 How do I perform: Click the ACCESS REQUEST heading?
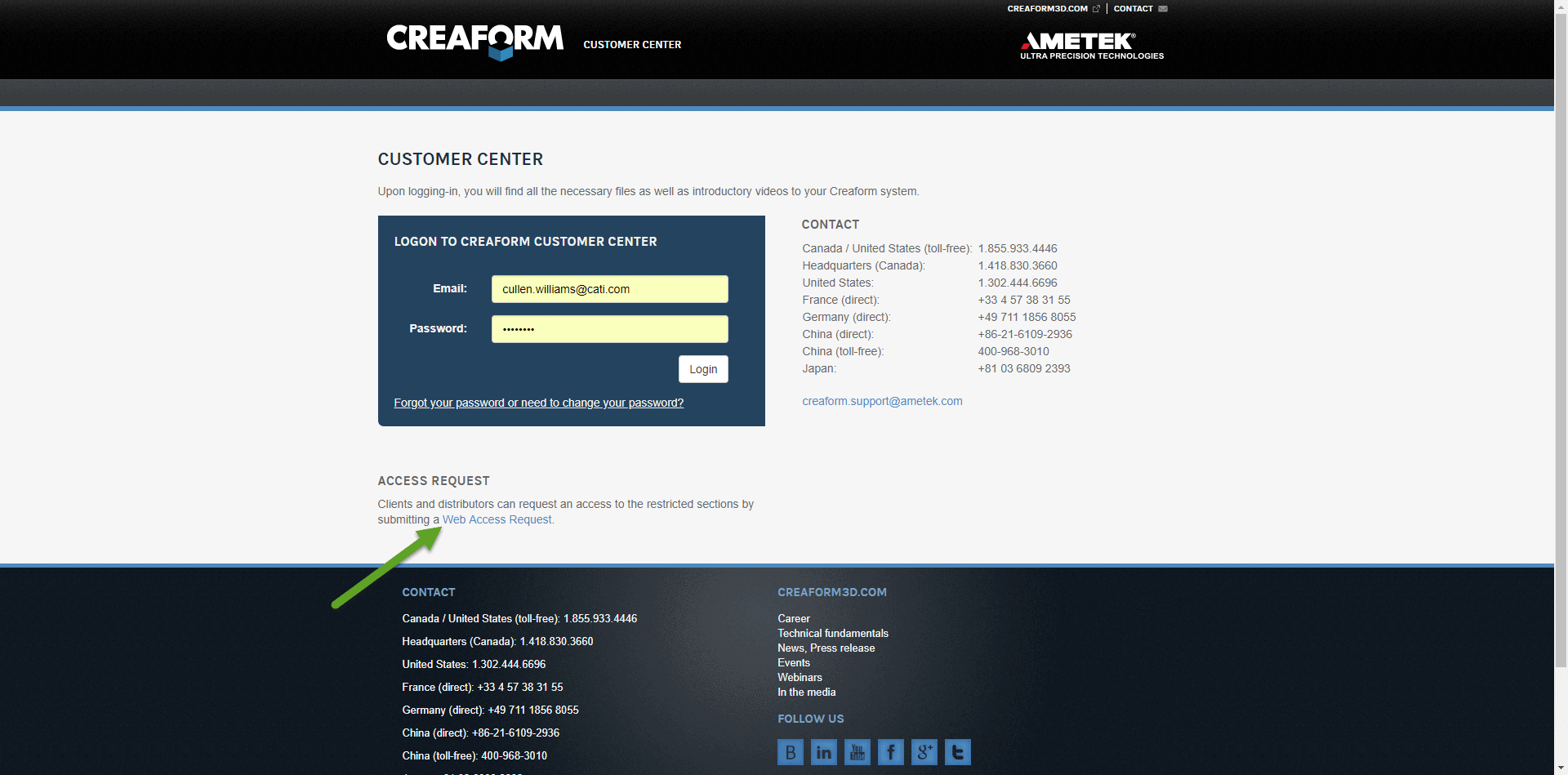(x=434, y=481)
